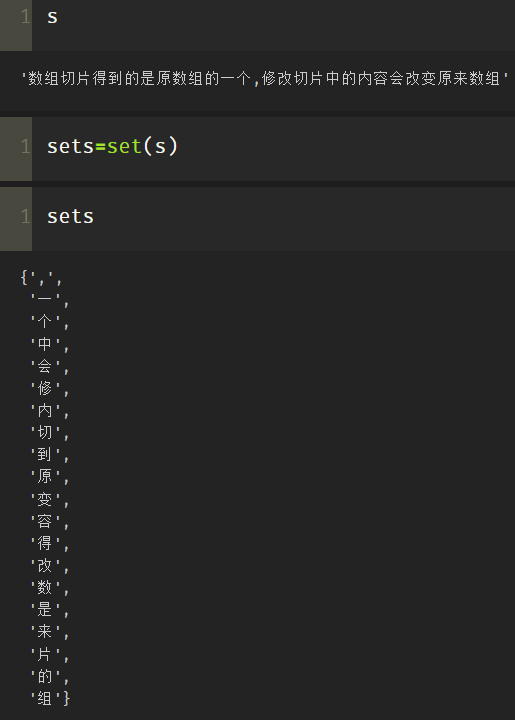Click the '的' element in set output
The image size is (515, 720).
(45, 676)
